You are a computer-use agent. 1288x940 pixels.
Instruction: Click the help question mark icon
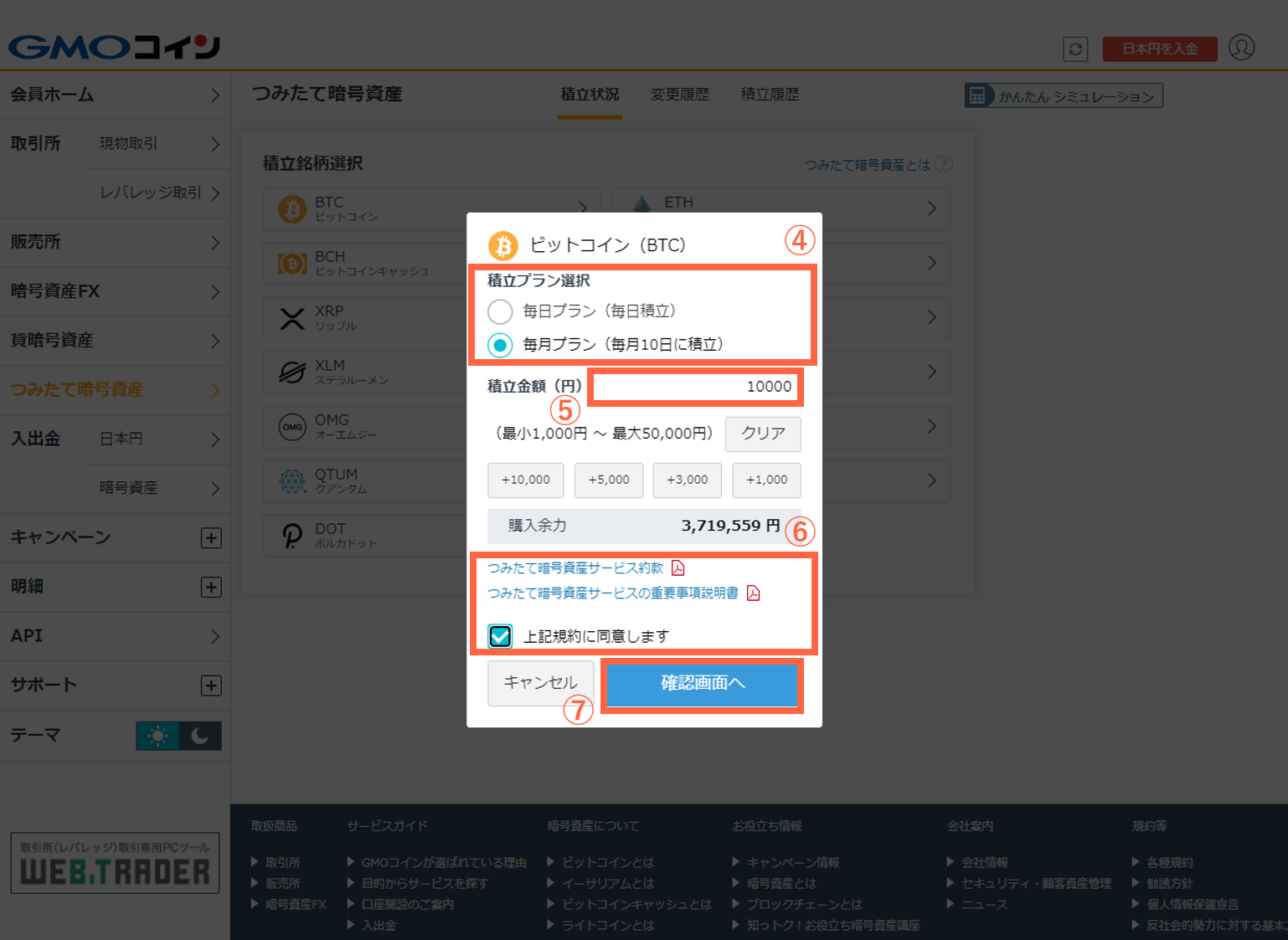(944, 164)
